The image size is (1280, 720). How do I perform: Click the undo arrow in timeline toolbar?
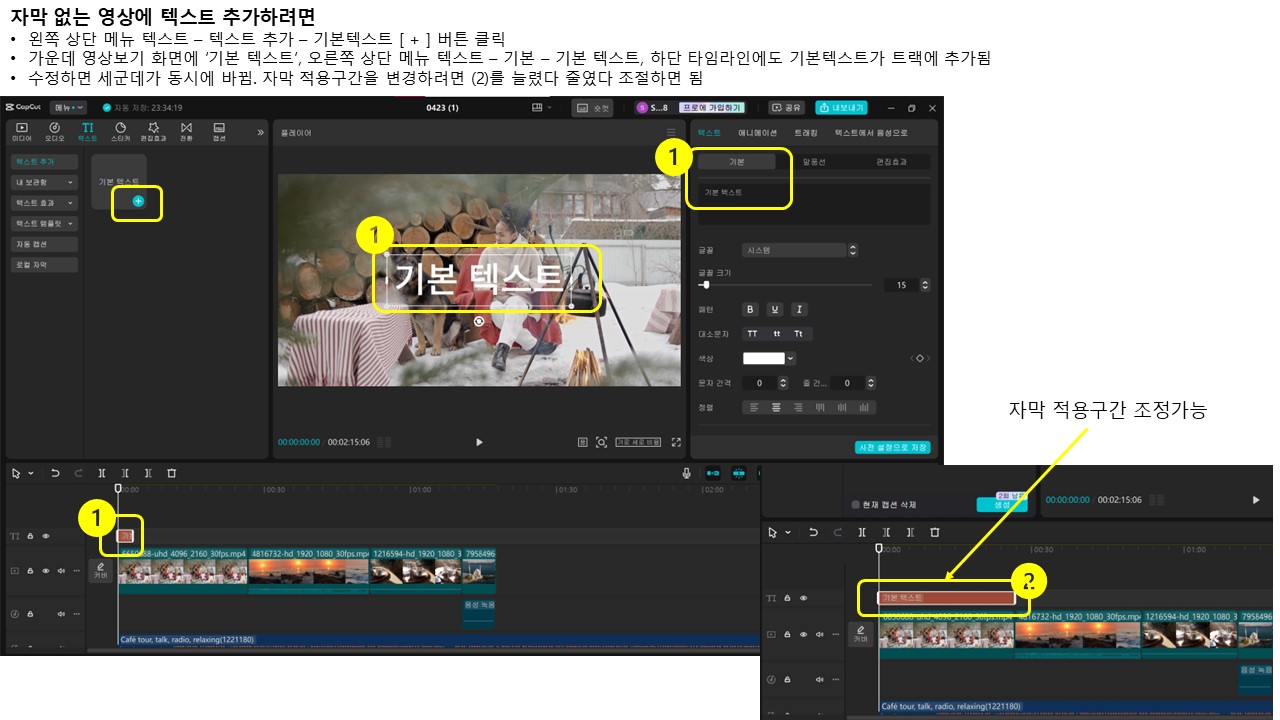click(55, 473)
